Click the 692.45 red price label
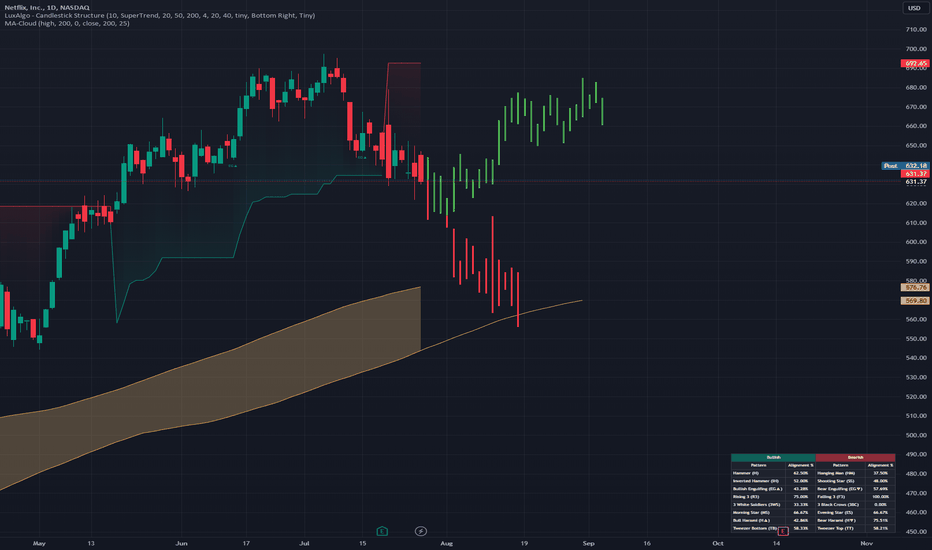The height and width of the screenshot is (550, 932). [914, 63]
